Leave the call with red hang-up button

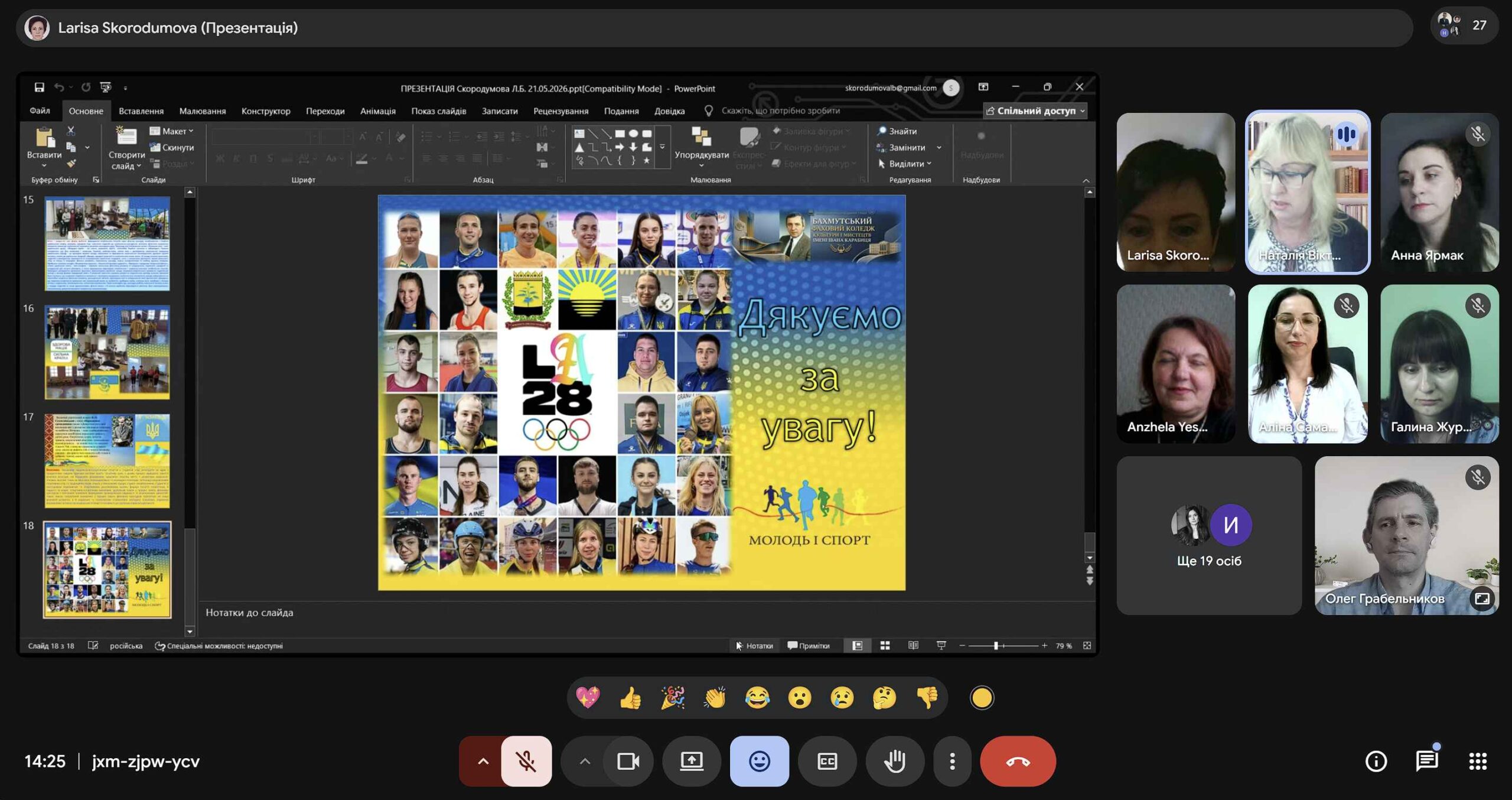pyautogui.click(x=1018, y=761)
